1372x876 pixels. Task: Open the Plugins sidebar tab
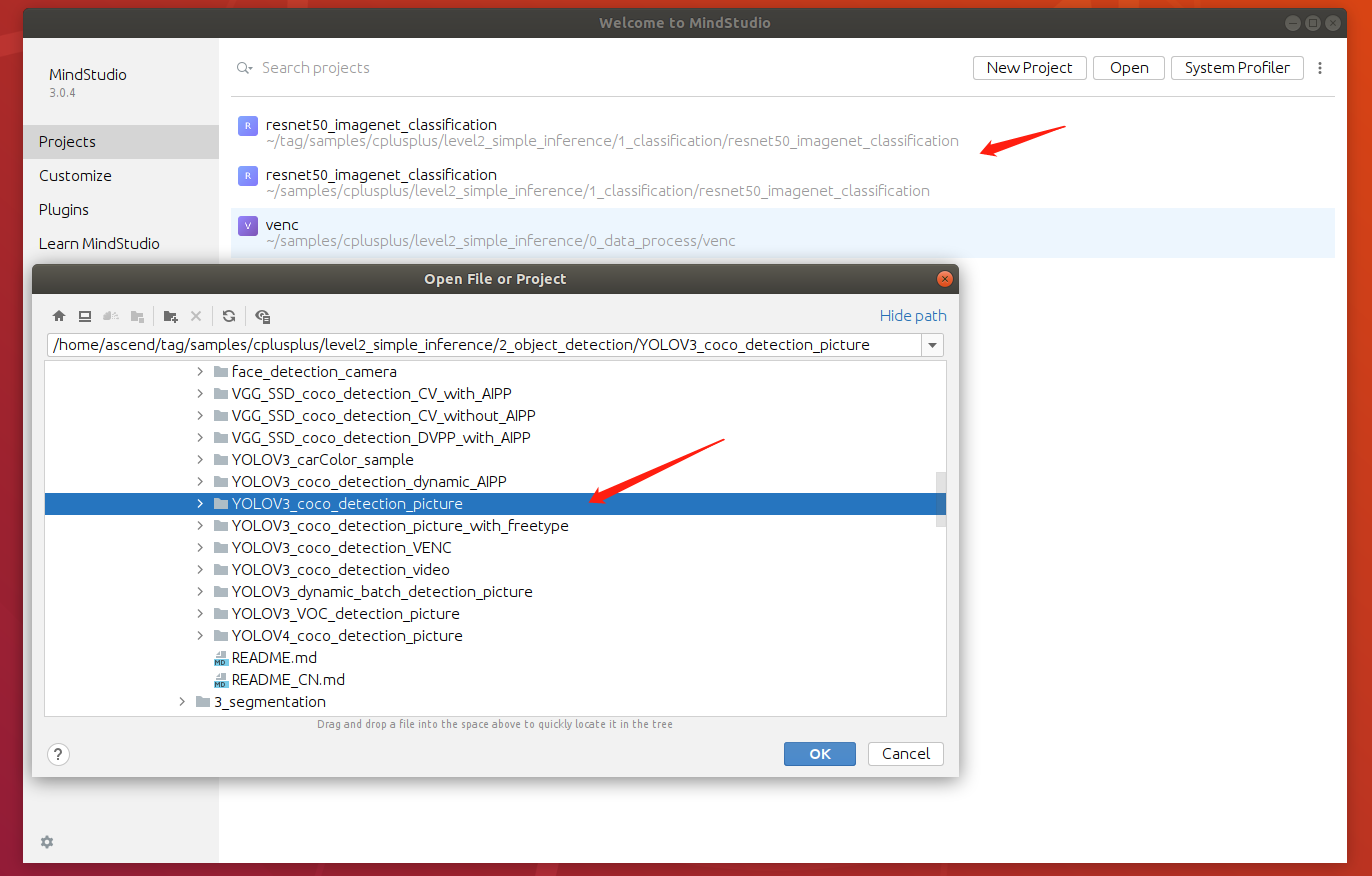pos(121,210)
